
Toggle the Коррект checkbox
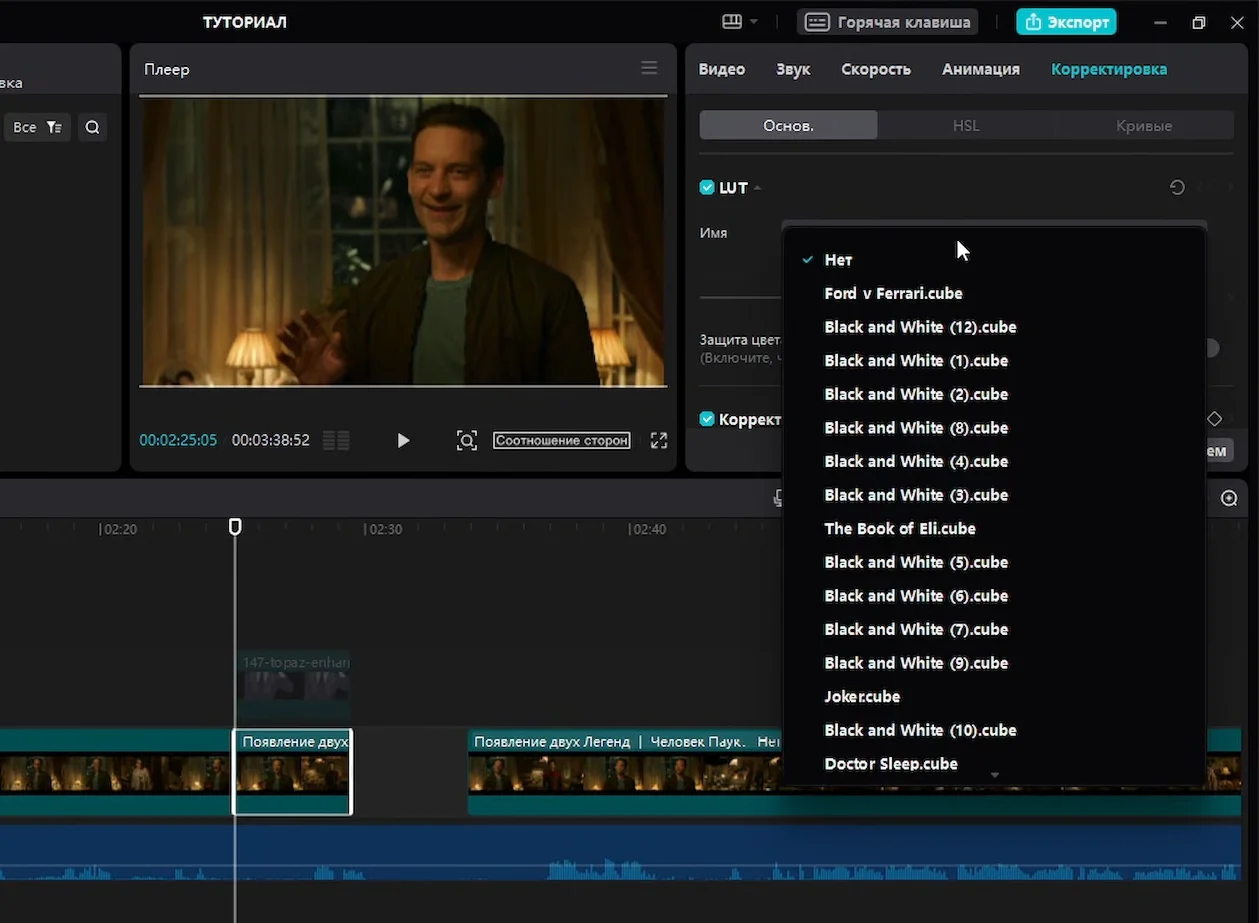tap(707, 419)
